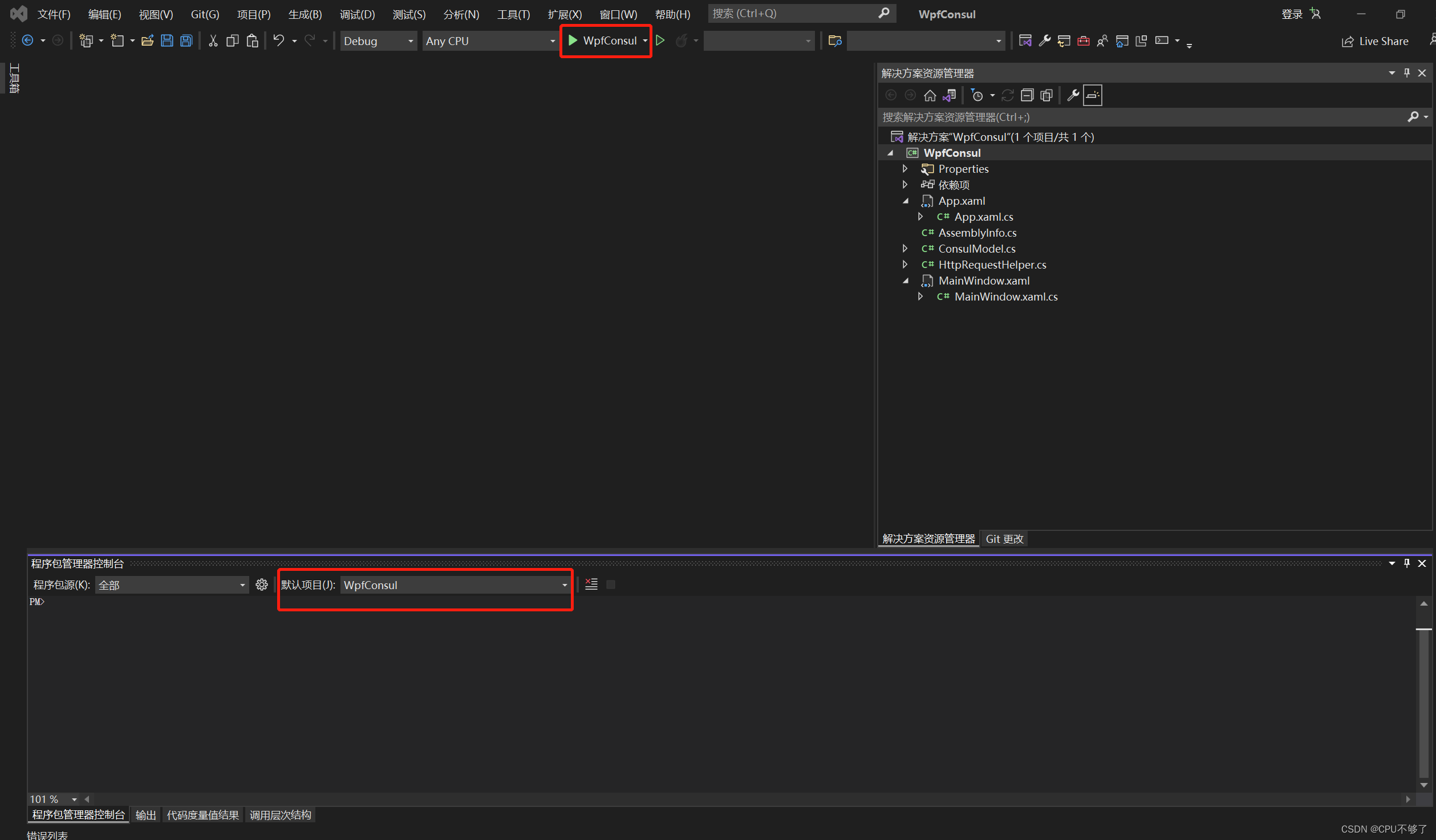Pin the Package Manager Console panel

coord(1406,563)
